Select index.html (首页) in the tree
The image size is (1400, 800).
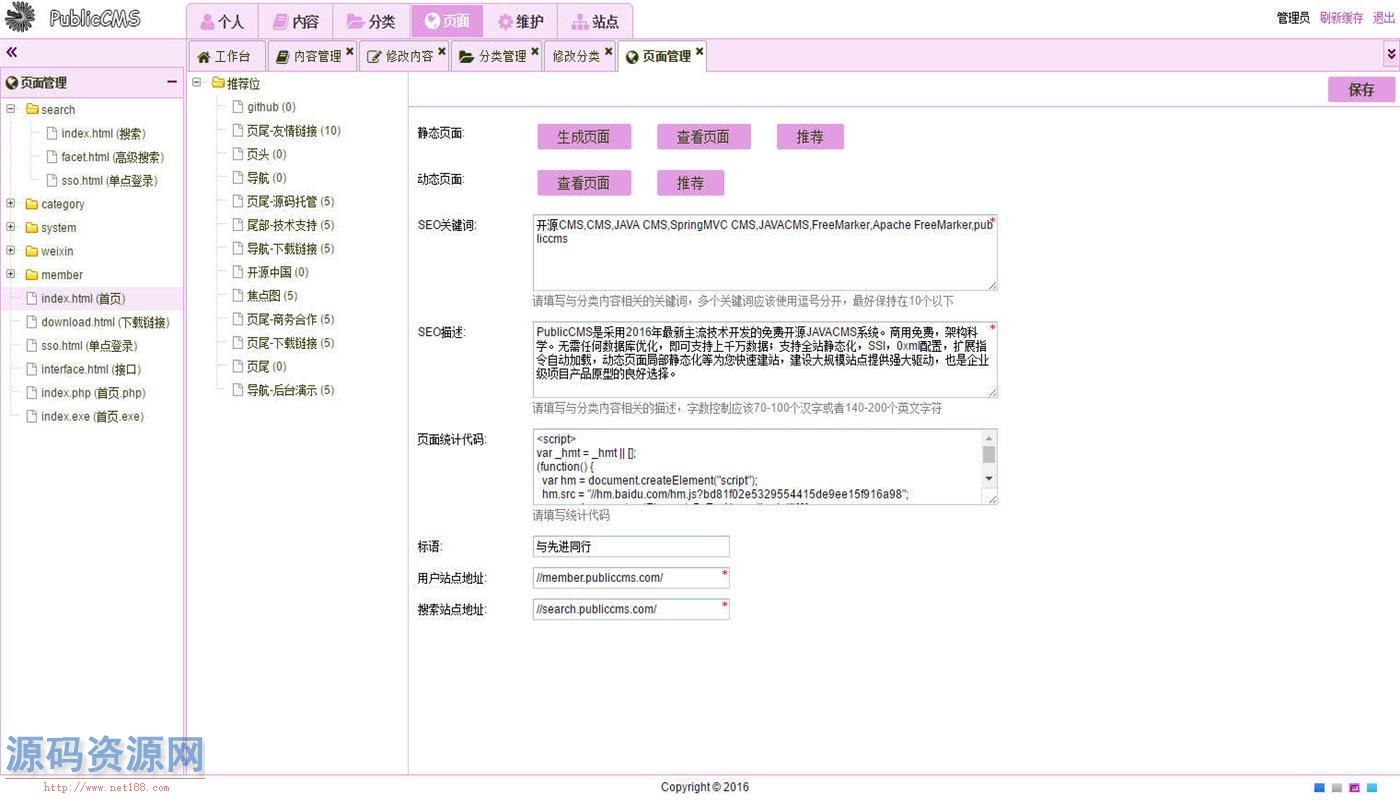tap(83, 298)
